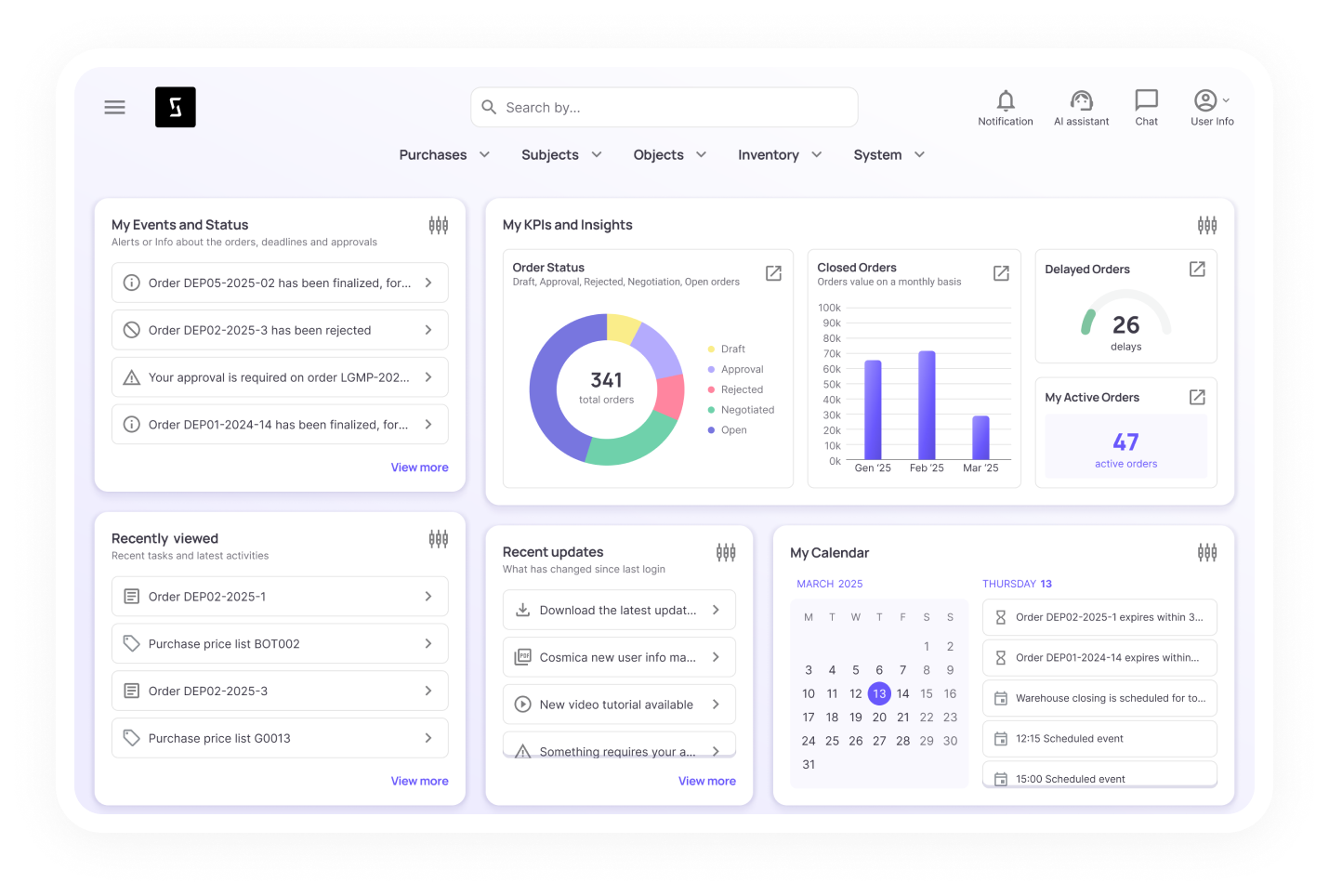Viewport: 1329px width, 896px height.
Task: Open the hamburger menu icon
Action: coord(114,108)
